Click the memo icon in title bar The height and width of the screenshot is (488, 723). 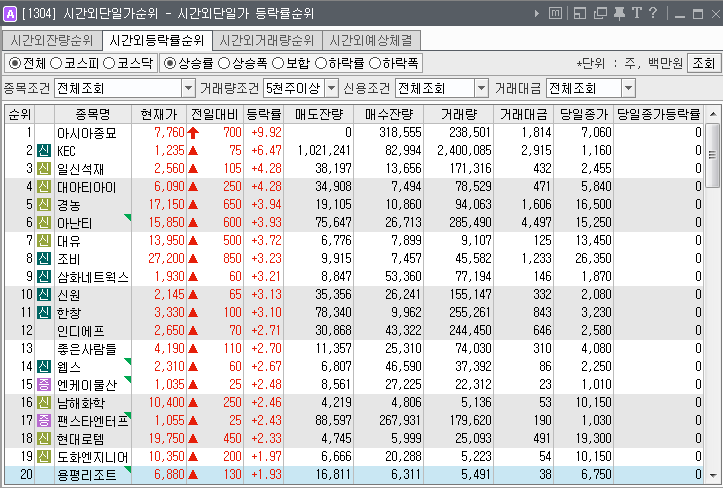(x=556, y=14)
